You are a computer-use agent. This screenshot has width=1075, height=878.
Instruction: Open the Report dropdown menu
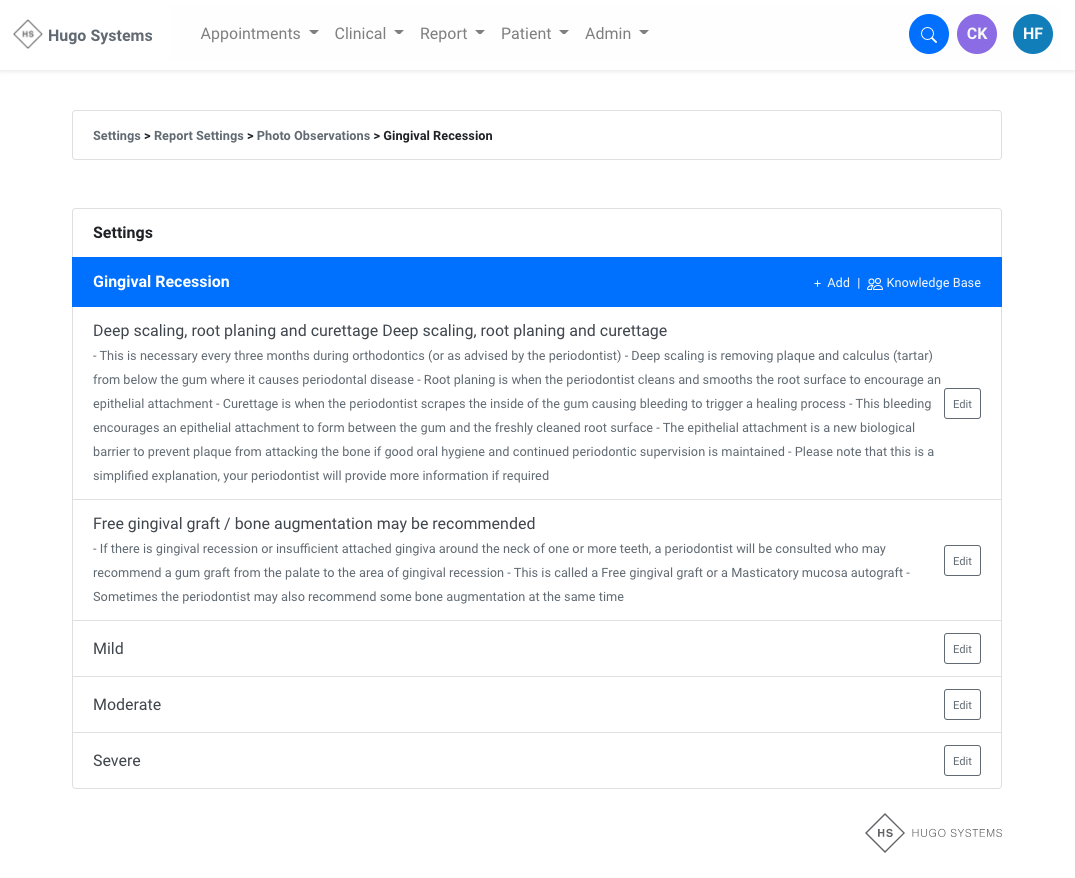tap(452, 34)
